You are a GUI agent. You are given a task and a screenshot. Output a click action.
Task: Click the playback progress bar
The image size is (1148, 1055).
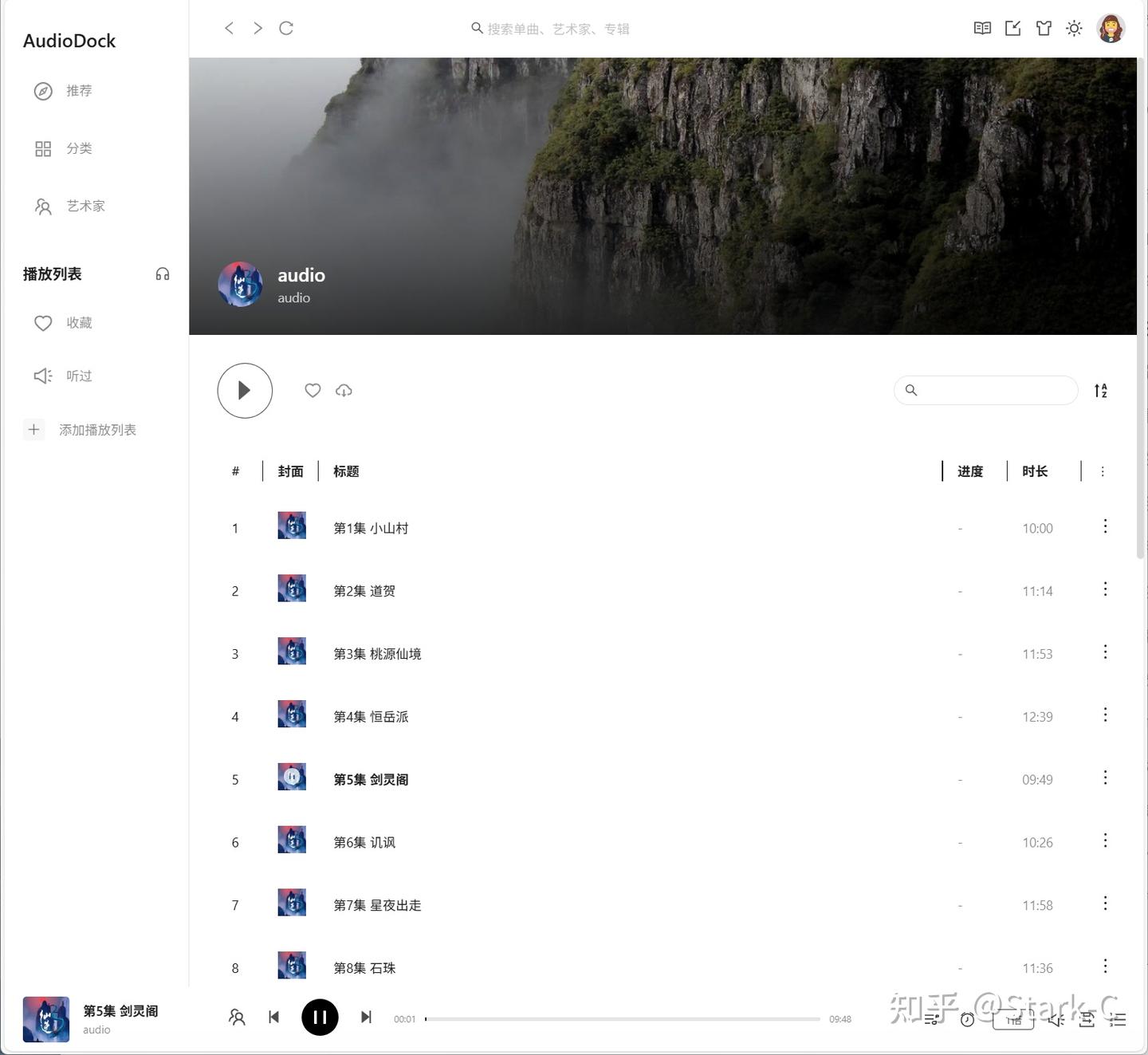[623, 1019]
